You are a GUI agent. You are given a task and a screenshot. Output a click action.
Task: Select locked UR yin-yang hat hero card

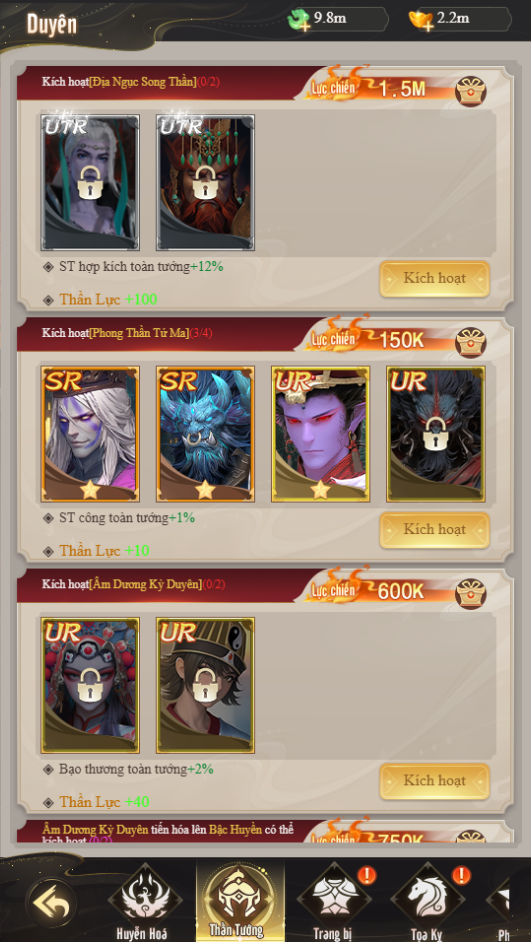coord(205,685)
